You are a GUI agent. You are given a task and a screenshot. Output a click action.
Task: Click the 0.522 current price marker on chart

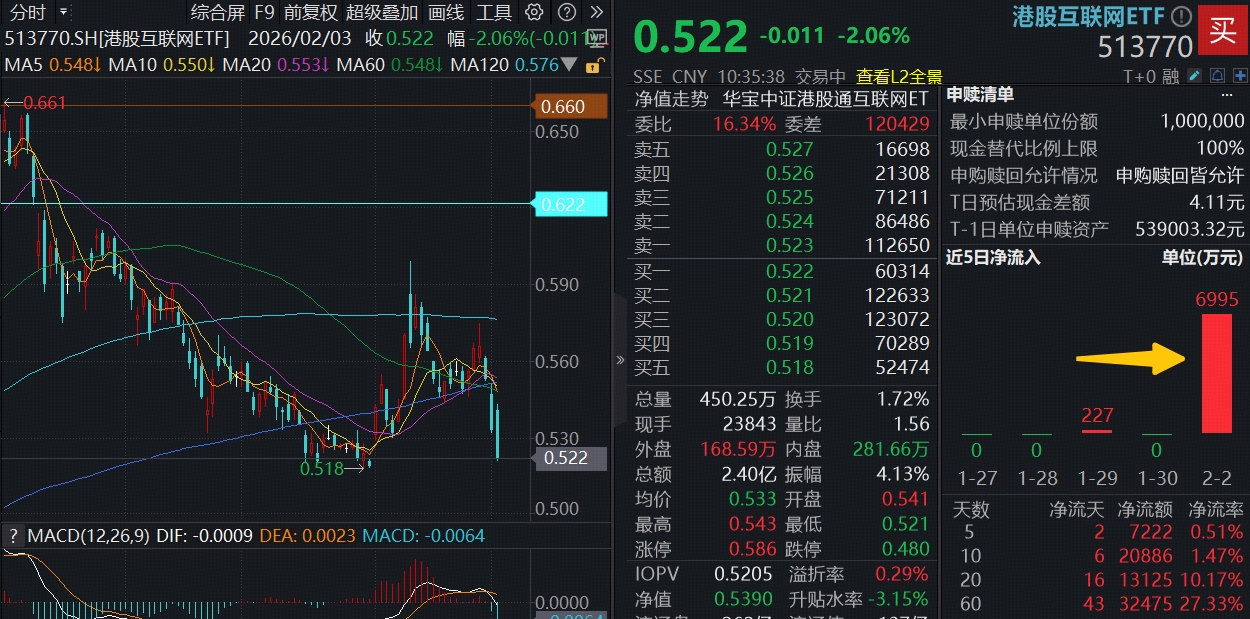click(571, 459)
